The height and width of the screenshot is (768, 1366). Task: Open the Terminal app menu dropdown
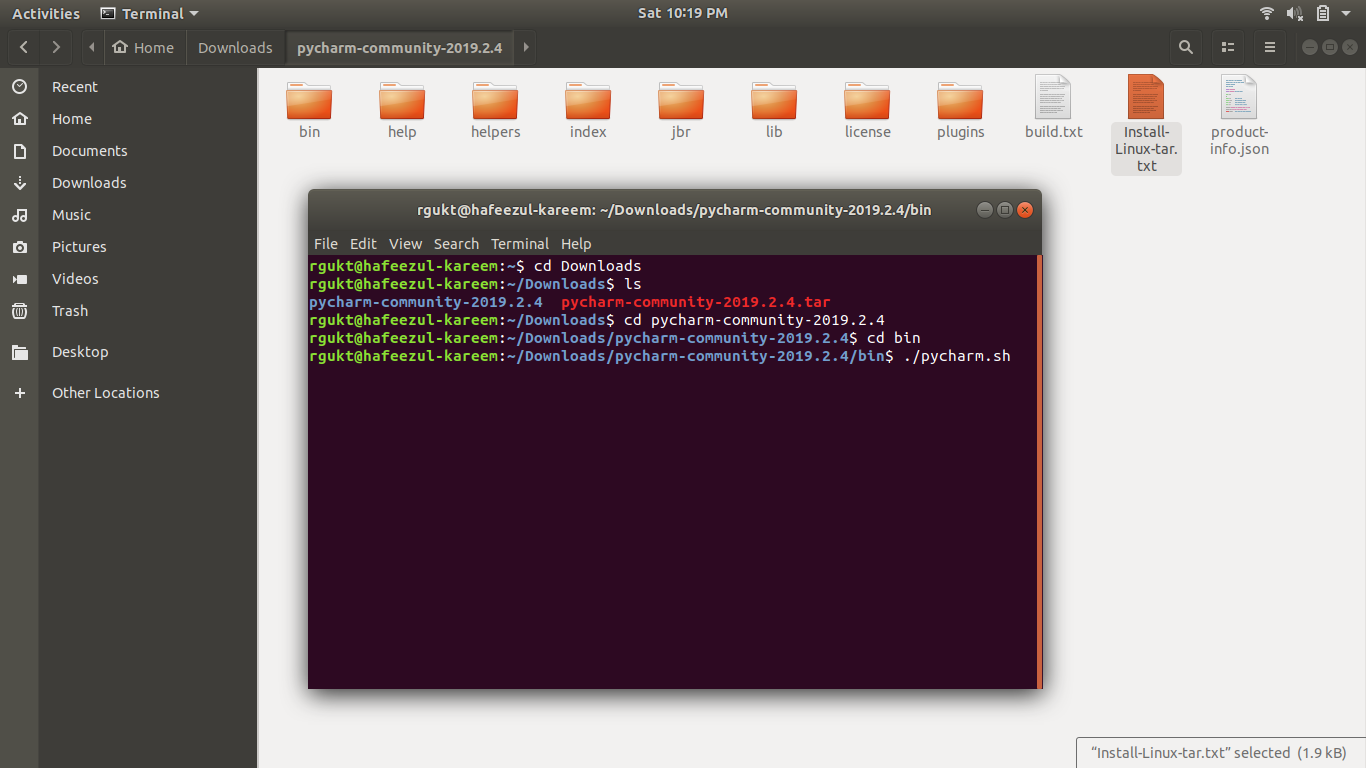point(150,13)
